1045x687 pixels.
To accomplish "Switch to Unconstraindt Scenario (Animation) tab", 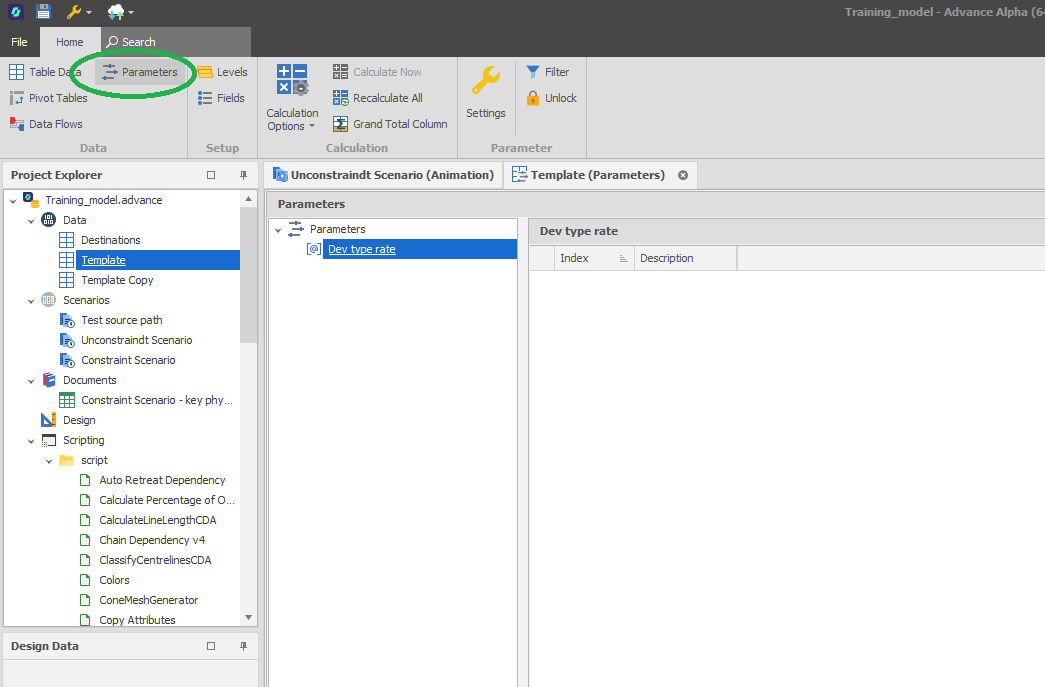I will [x=383, y=175].
